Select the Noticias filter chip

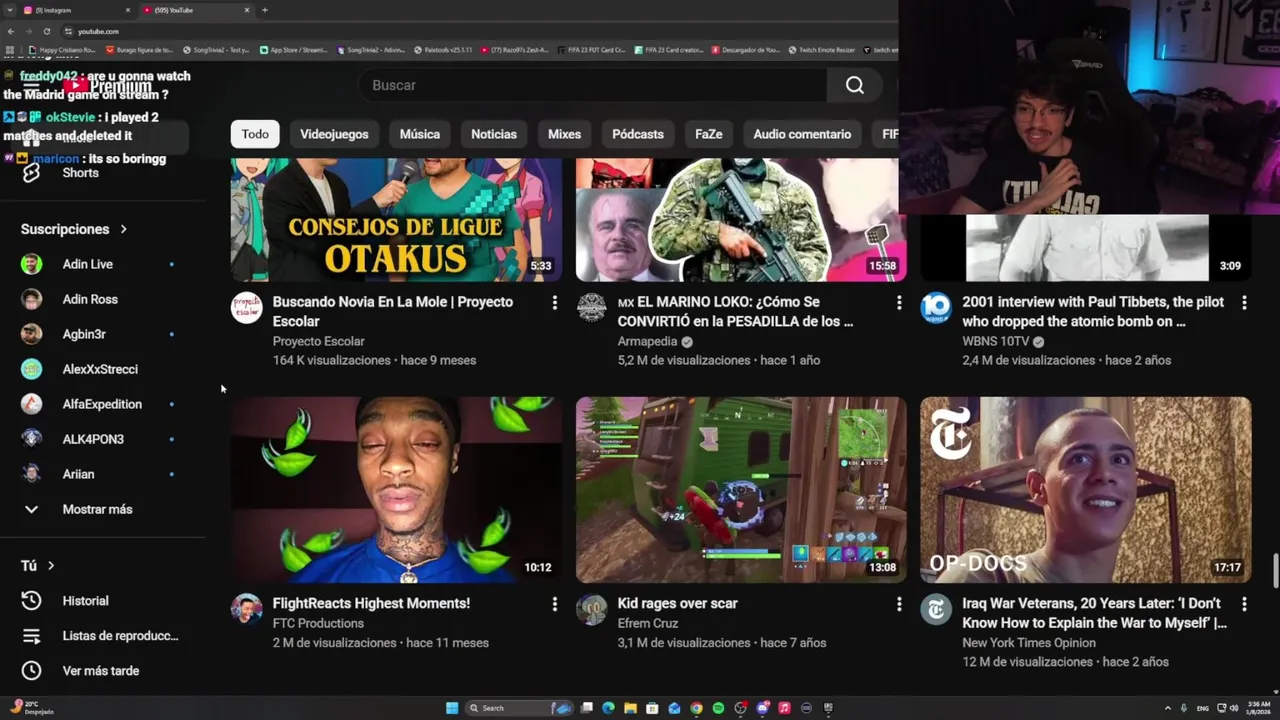494,134
